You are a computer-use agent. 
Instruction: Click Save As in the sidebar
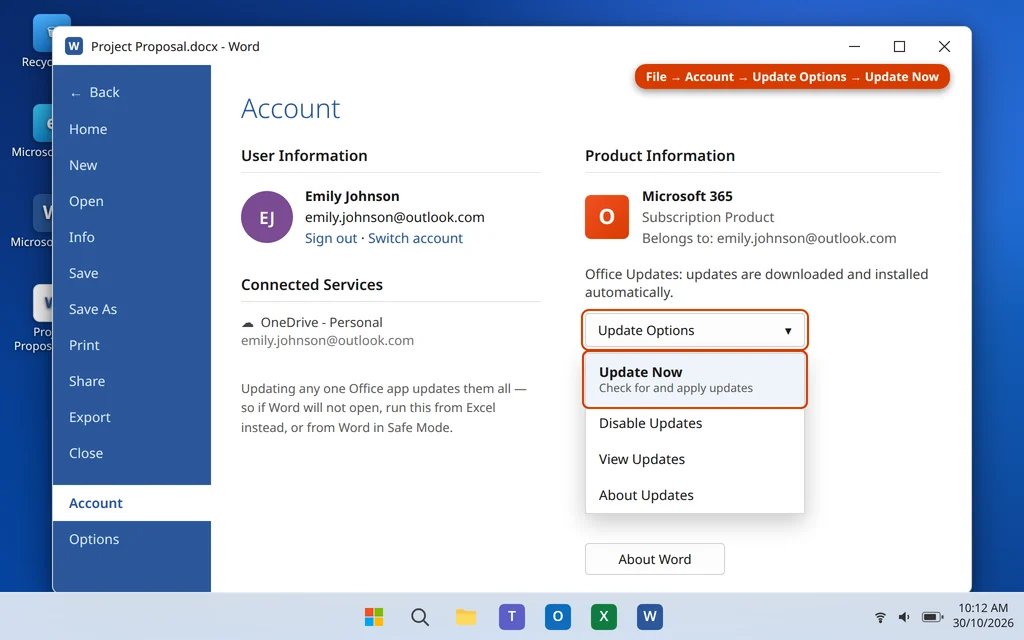point(131,309)
